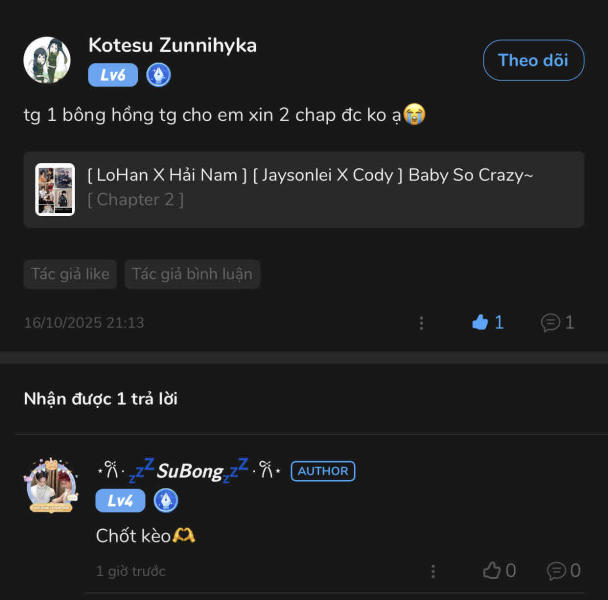The width and height of the screenshot is (608, 600).
Task: Open more options for SuBong's reply
Action: point(433,571)
